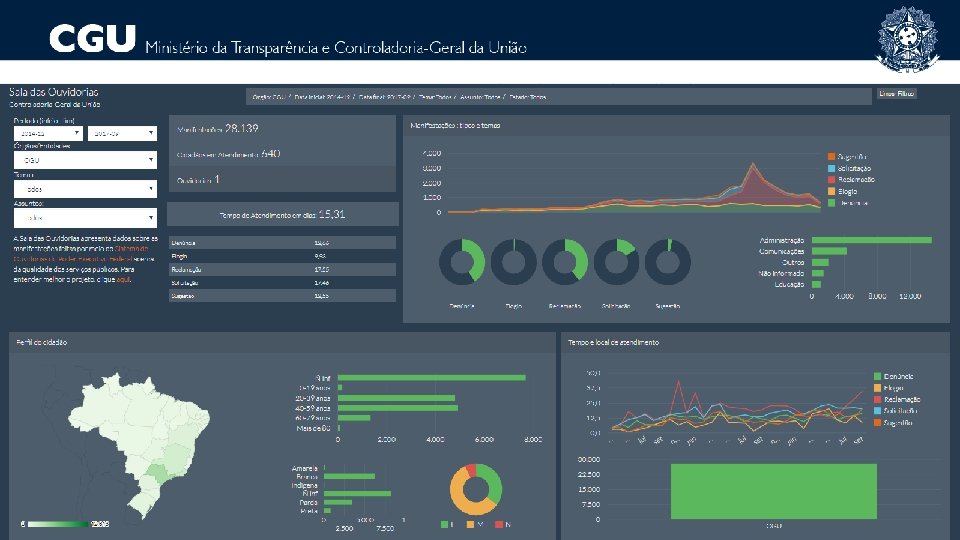960x540 pixels.
Task: Click the Preta race bar
Action: (x=328, y=511)
